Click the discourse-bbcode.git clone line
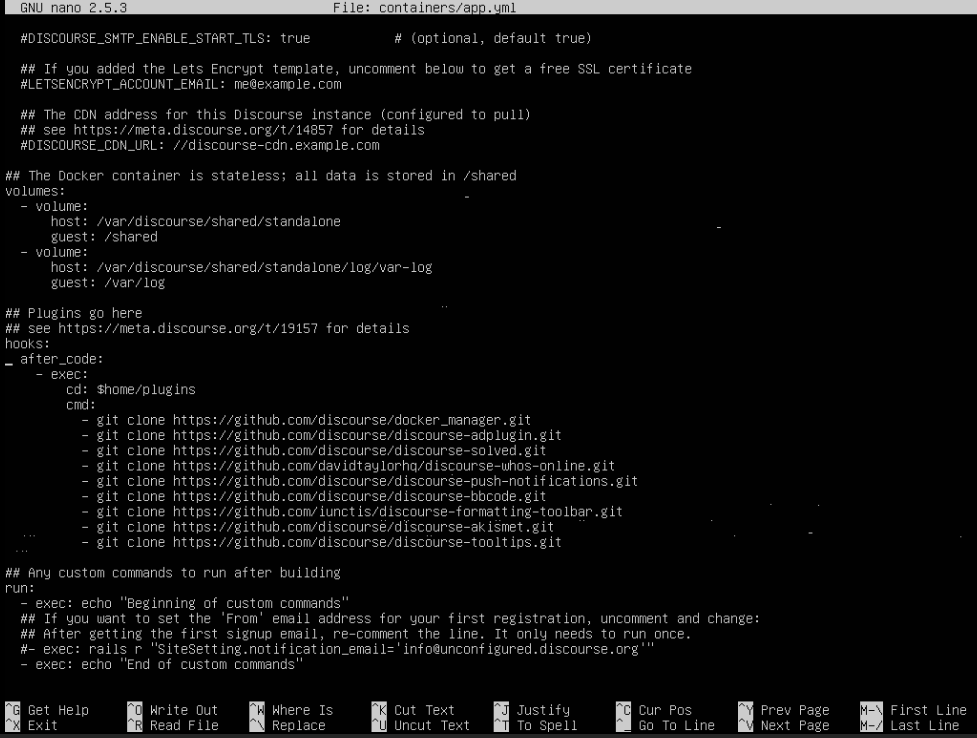 click(313, 496)
